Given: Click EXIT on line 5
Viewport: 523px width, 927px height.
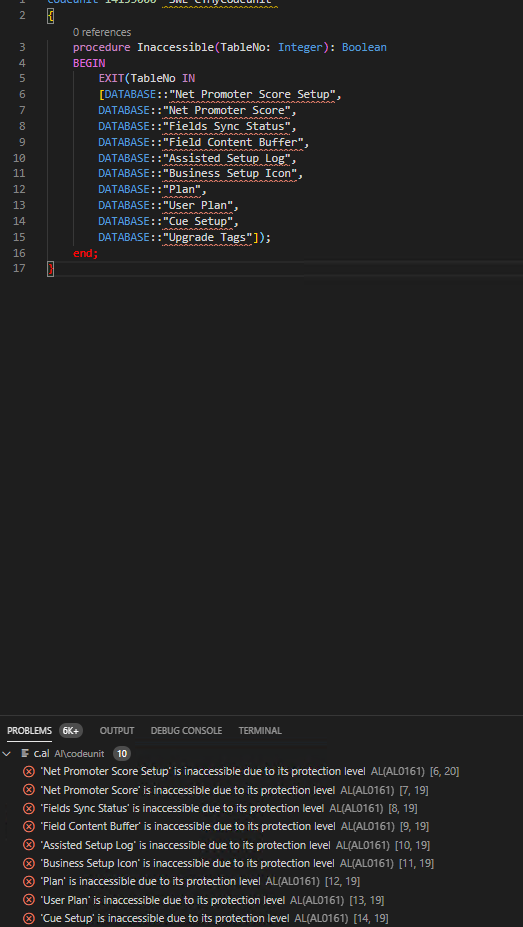Looking at the screenshot, I should pyautogui.click(x=112, y=79).
